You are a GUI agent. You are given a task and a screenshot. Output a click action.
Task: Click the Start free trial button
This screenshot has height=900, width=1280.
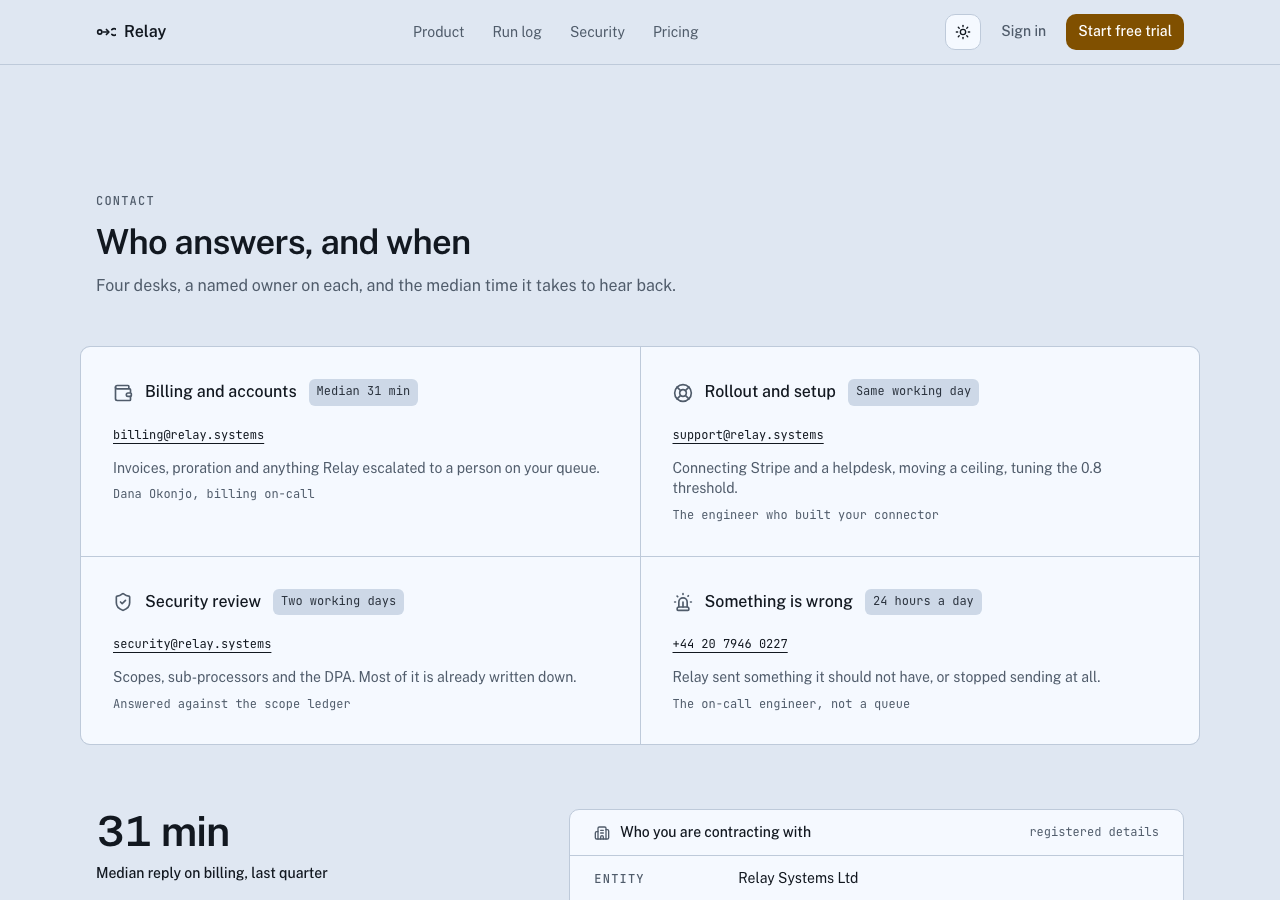(1125, 32)
